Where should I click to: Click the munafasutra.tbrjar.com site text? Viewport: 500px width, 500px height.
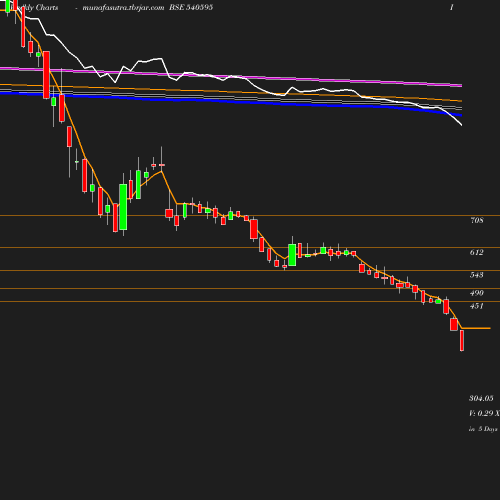(x=123, y=8)
